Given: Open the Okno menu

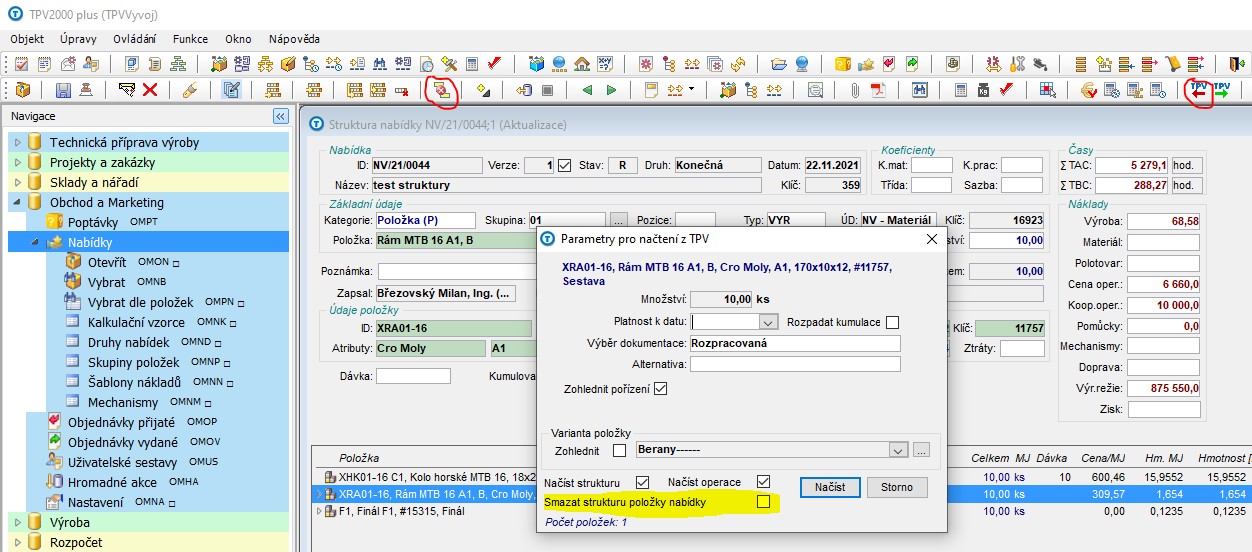Looking at the screenshot, I should click(x=238, y=39).
